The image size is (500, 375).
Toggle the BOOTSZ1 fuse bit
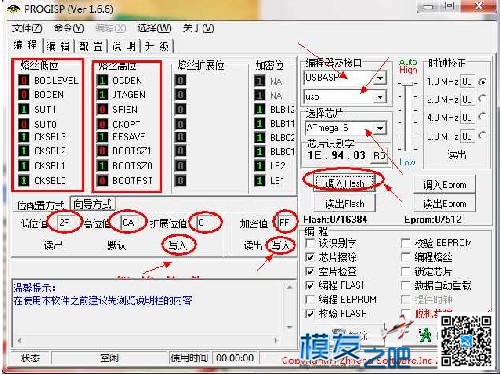[x=102, y=151]
